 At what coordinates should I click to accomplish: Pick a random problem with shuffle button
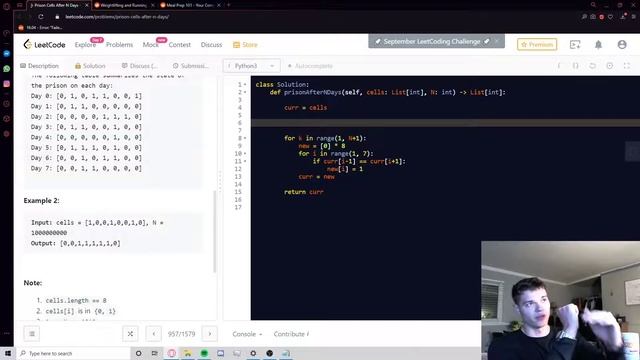(x=130, y=334)
